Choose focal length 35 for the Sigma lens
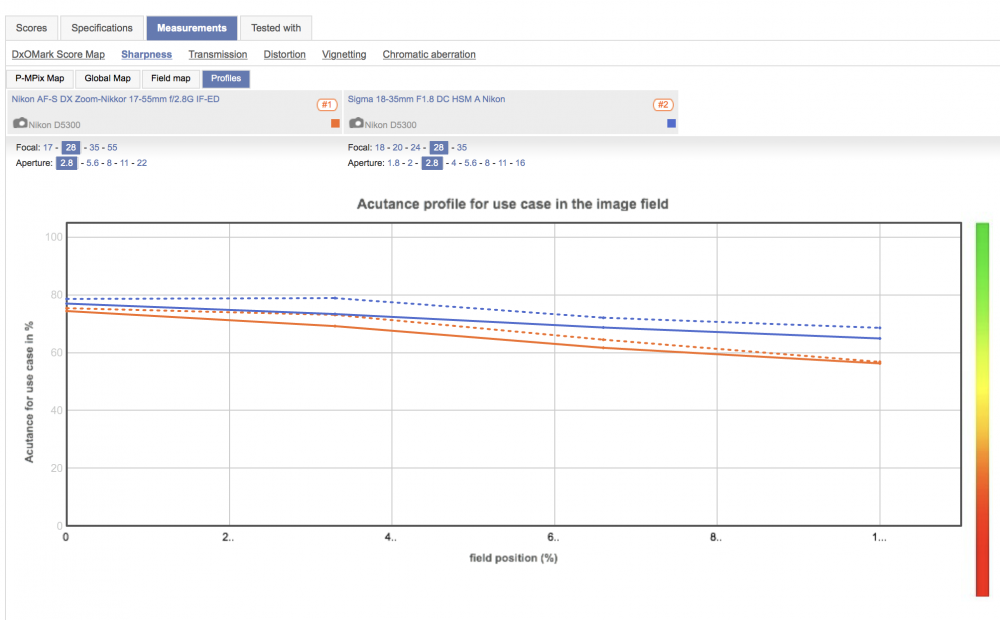Viewport: 1000px width, 620px height. 462,147
